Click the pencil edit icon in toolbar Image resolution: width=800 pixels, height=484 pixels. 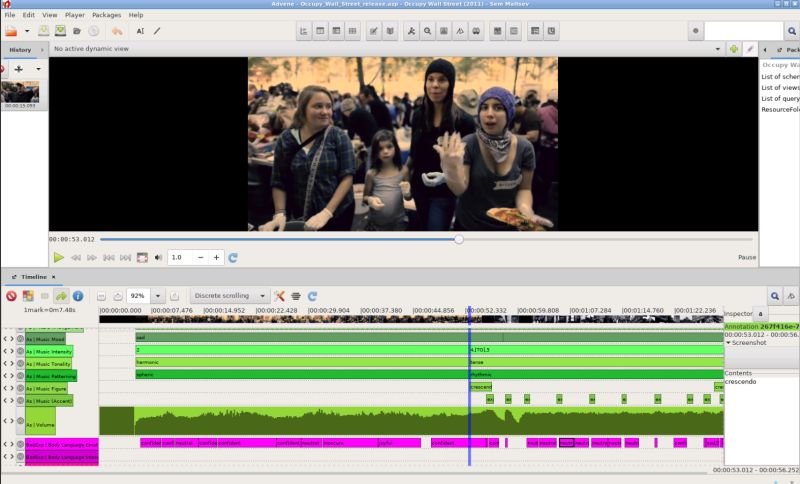(157, 31)
